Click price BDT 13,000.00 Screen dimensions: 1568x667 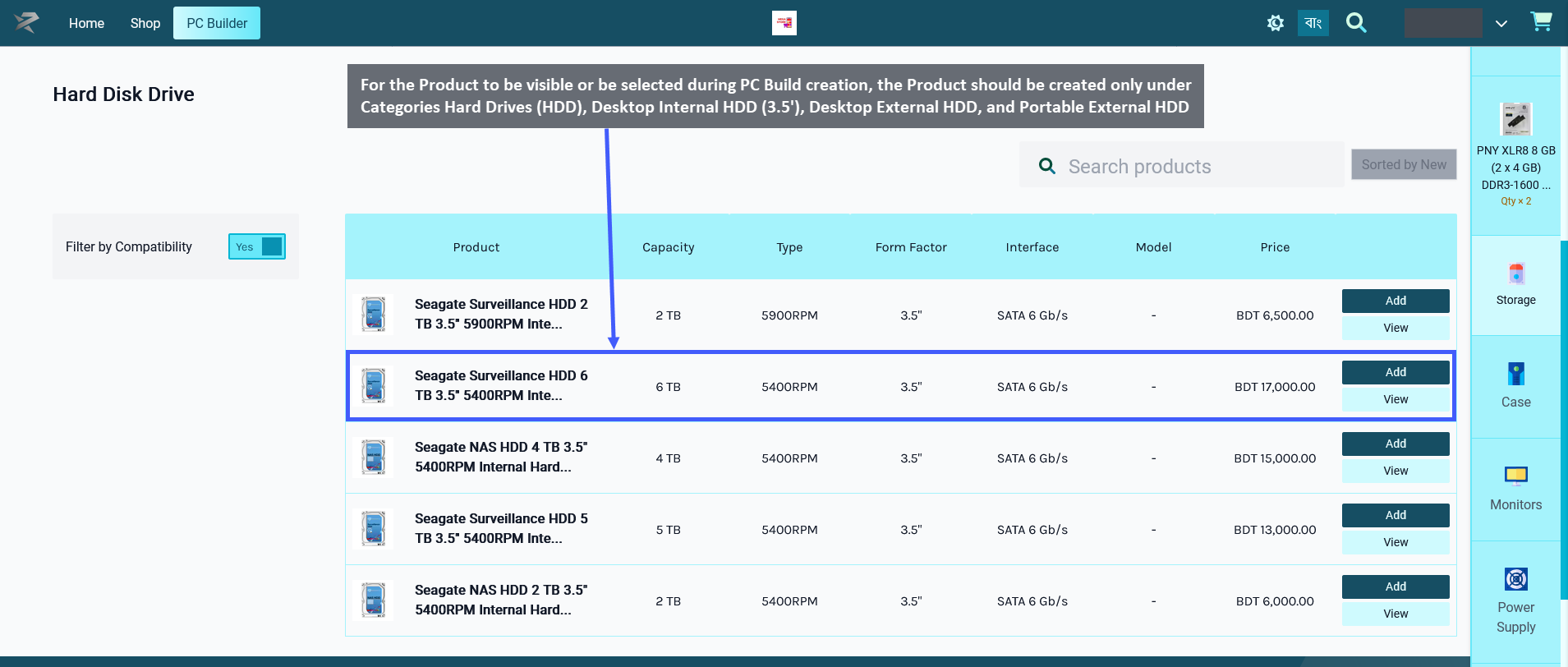pos(1275,530)
